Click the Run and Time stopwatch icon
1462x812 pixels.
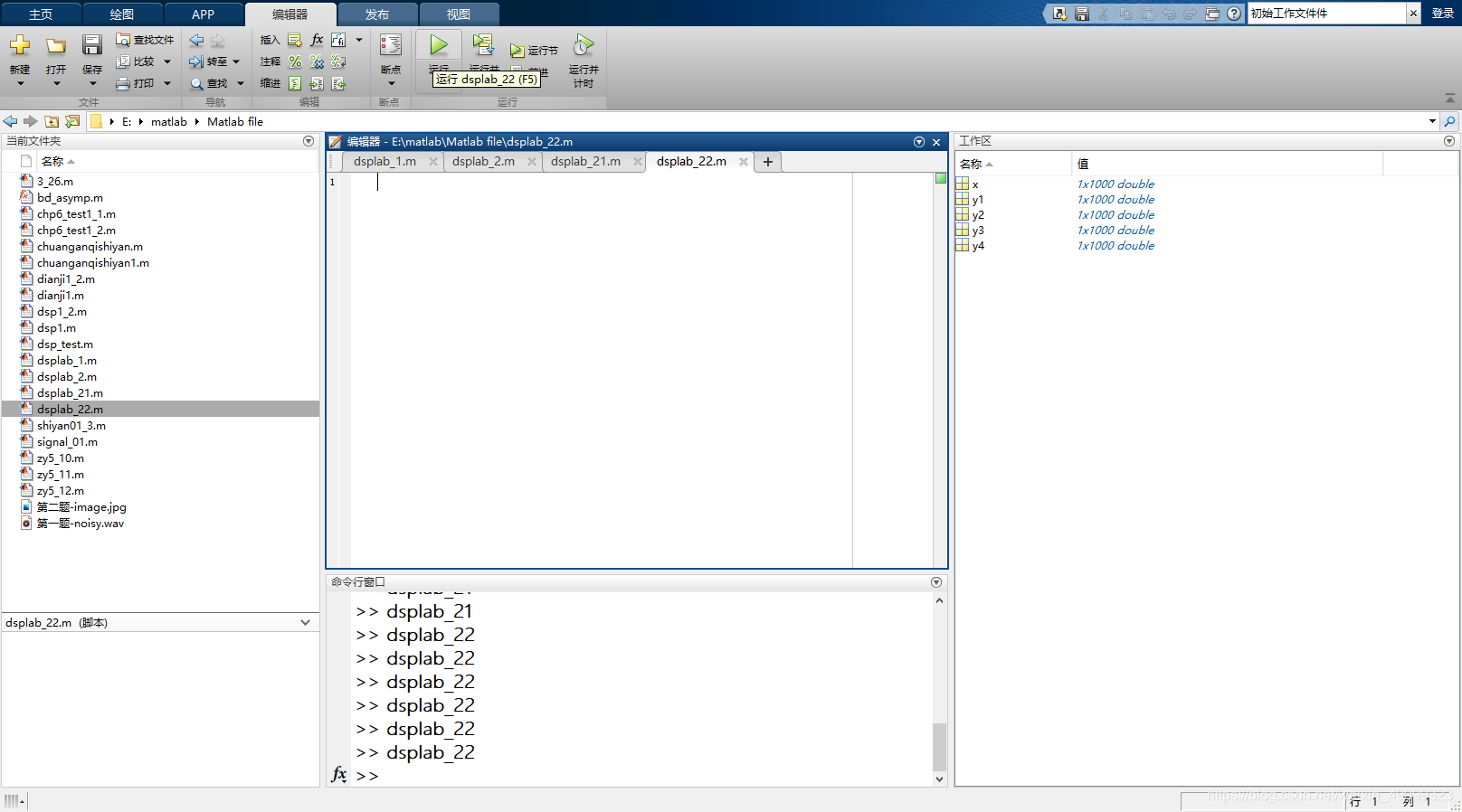point(584,45)
